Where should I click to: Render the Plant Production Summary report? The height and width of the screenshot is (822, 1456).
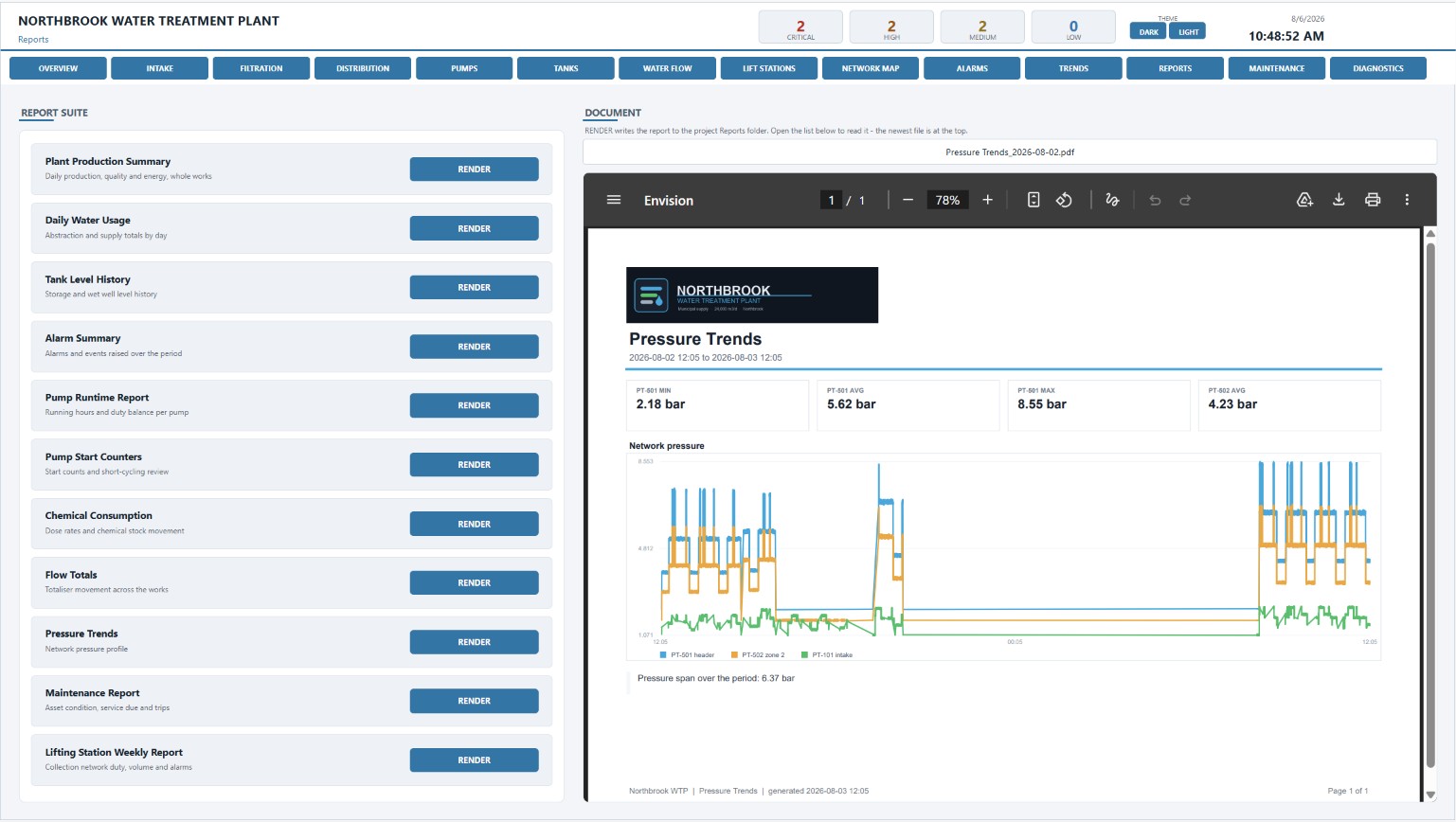pos(474,170)
